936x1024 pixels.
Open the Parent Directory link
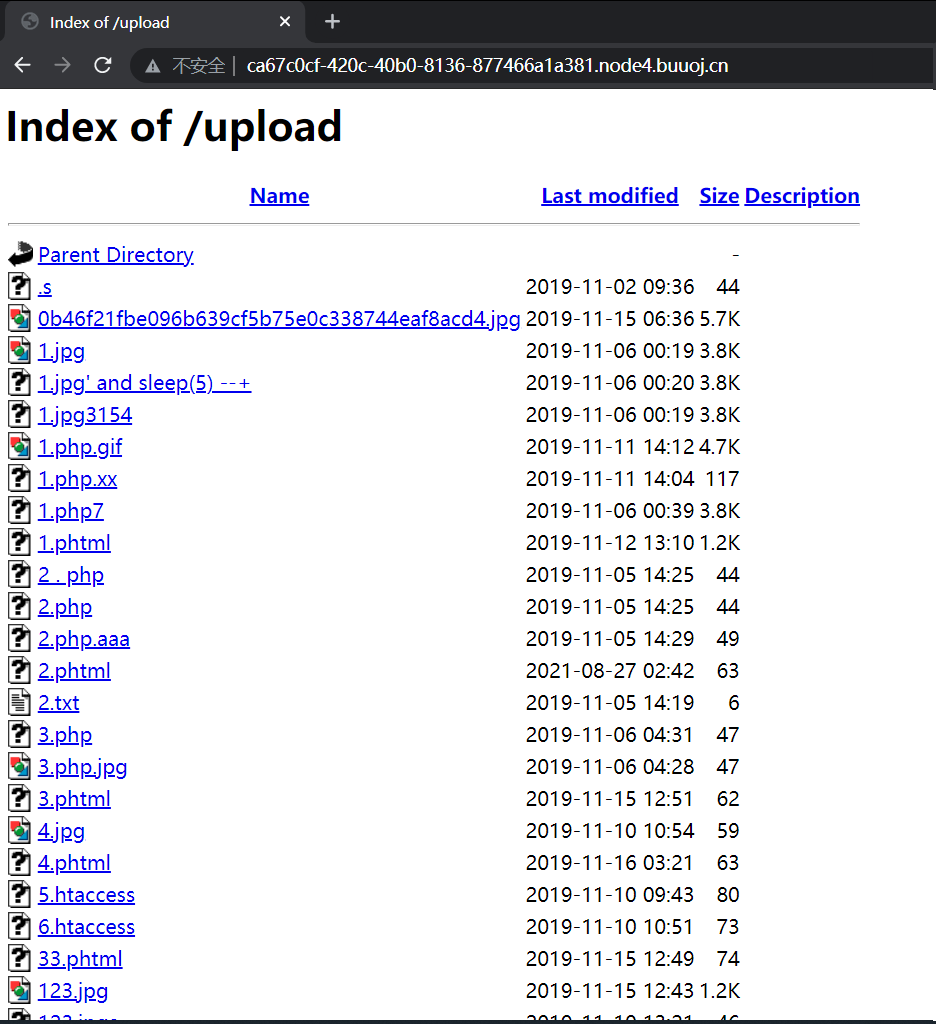click(116, 255)
